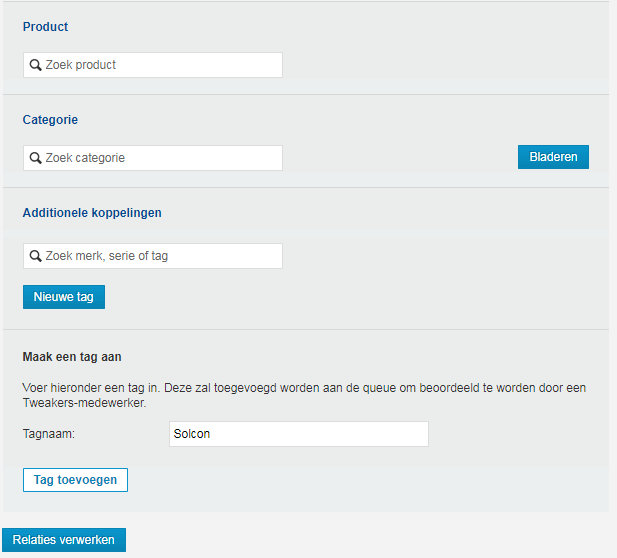Viewport: 617px width, 558px height.
Task: Click the sentence 'Voer hieronder een tag in.'
Action: (x=91, y=387)
